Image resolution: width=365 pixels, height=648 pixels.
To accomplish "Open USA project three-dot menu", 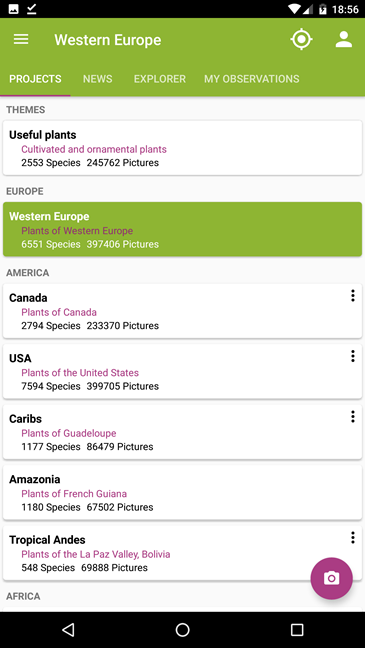I will [x=353, y=356].
